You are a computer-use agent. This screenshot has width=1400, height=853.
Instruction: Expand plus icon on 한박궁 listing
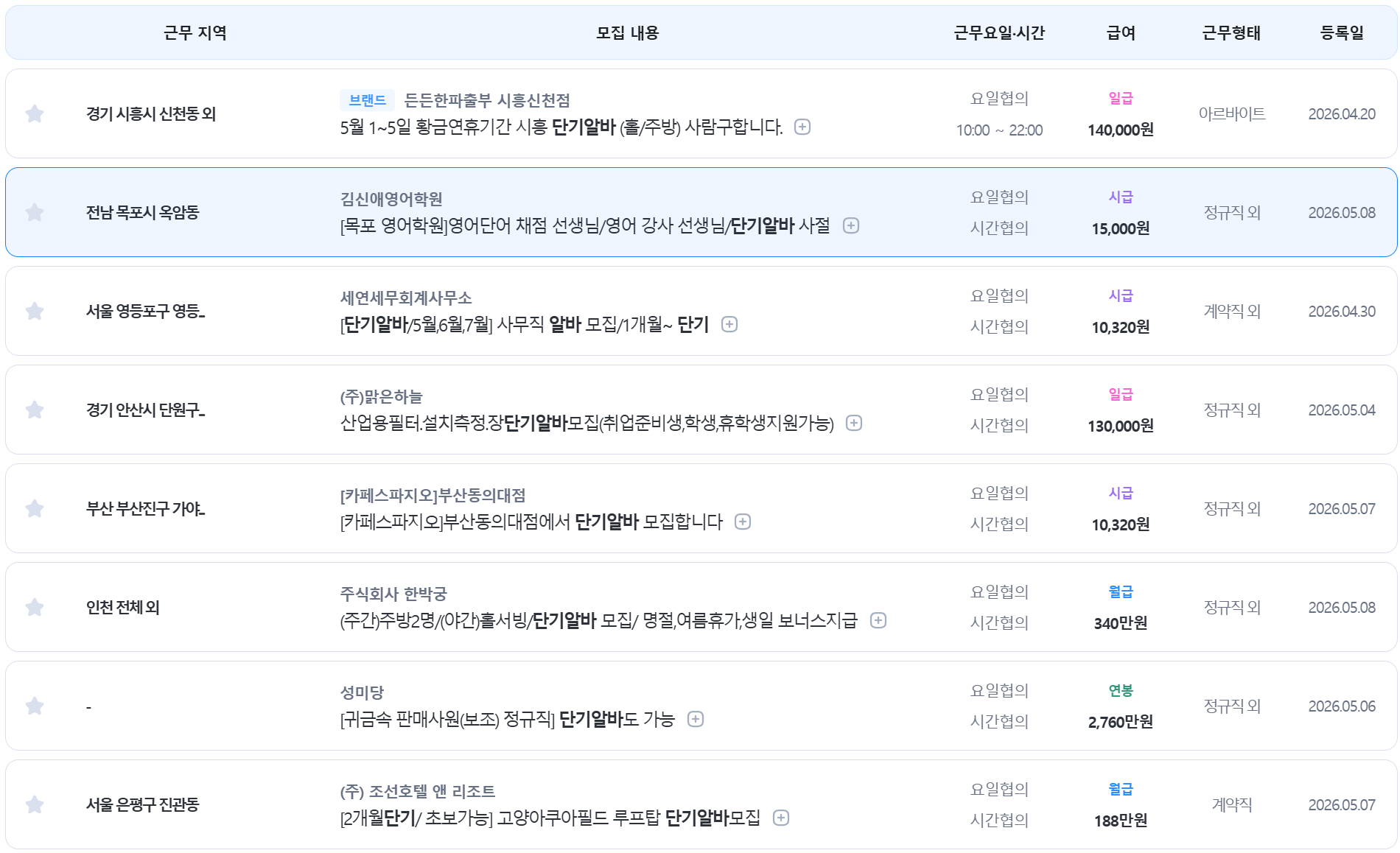click(878, 620)
